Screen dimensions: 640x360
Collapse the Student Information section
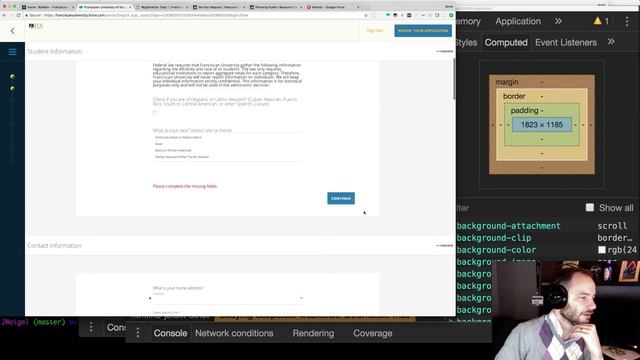[444, 51]
